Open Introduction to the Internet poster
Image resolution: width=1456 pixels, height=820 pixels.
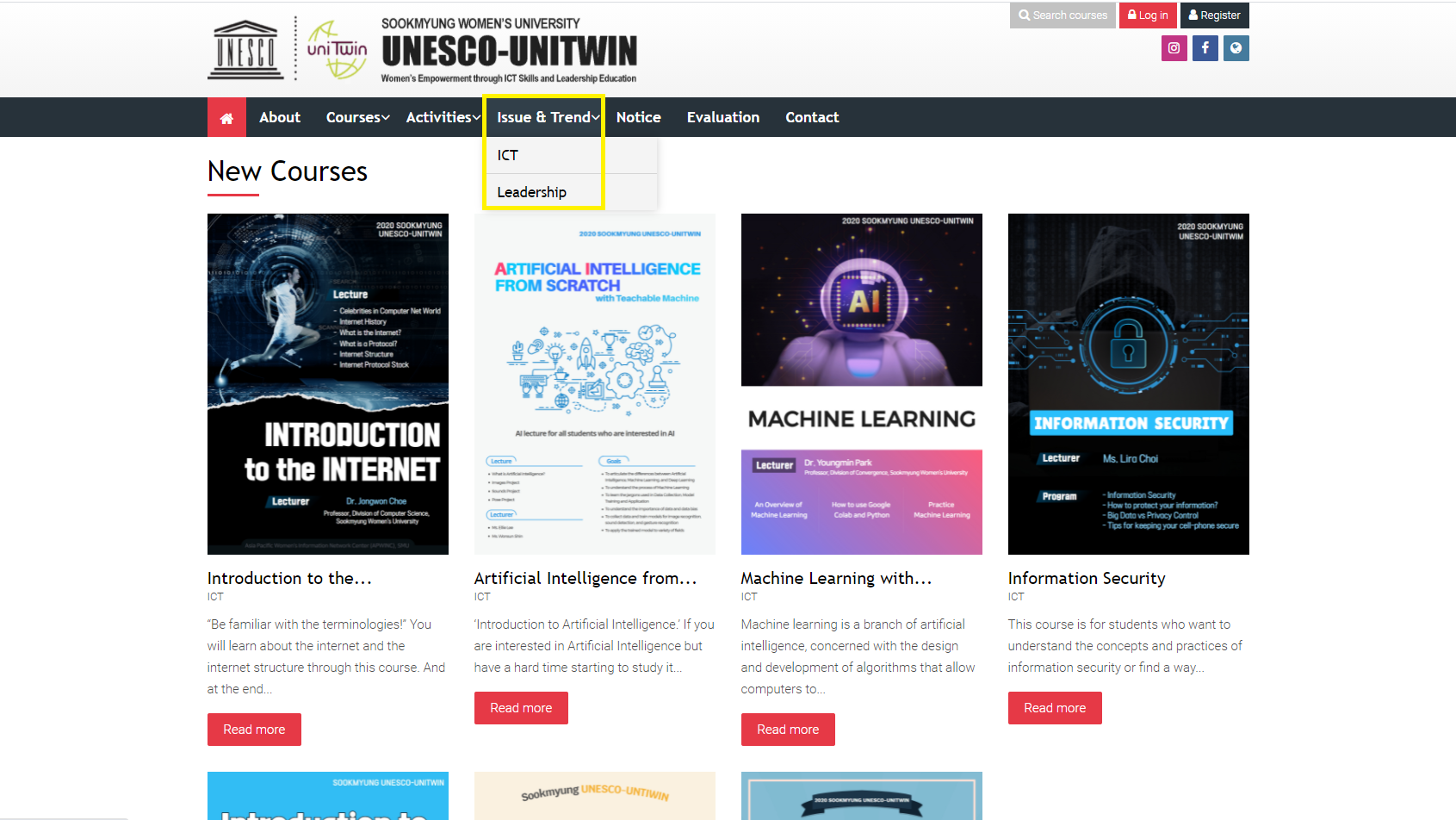coord(328,384)
